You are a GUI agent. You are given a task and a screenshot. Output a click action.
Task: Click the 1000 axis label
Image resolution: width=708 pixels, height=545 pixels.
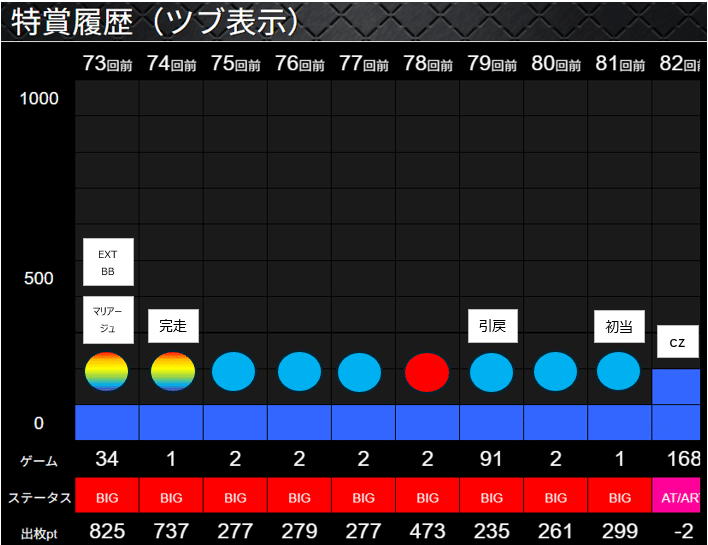click(39, 99)
